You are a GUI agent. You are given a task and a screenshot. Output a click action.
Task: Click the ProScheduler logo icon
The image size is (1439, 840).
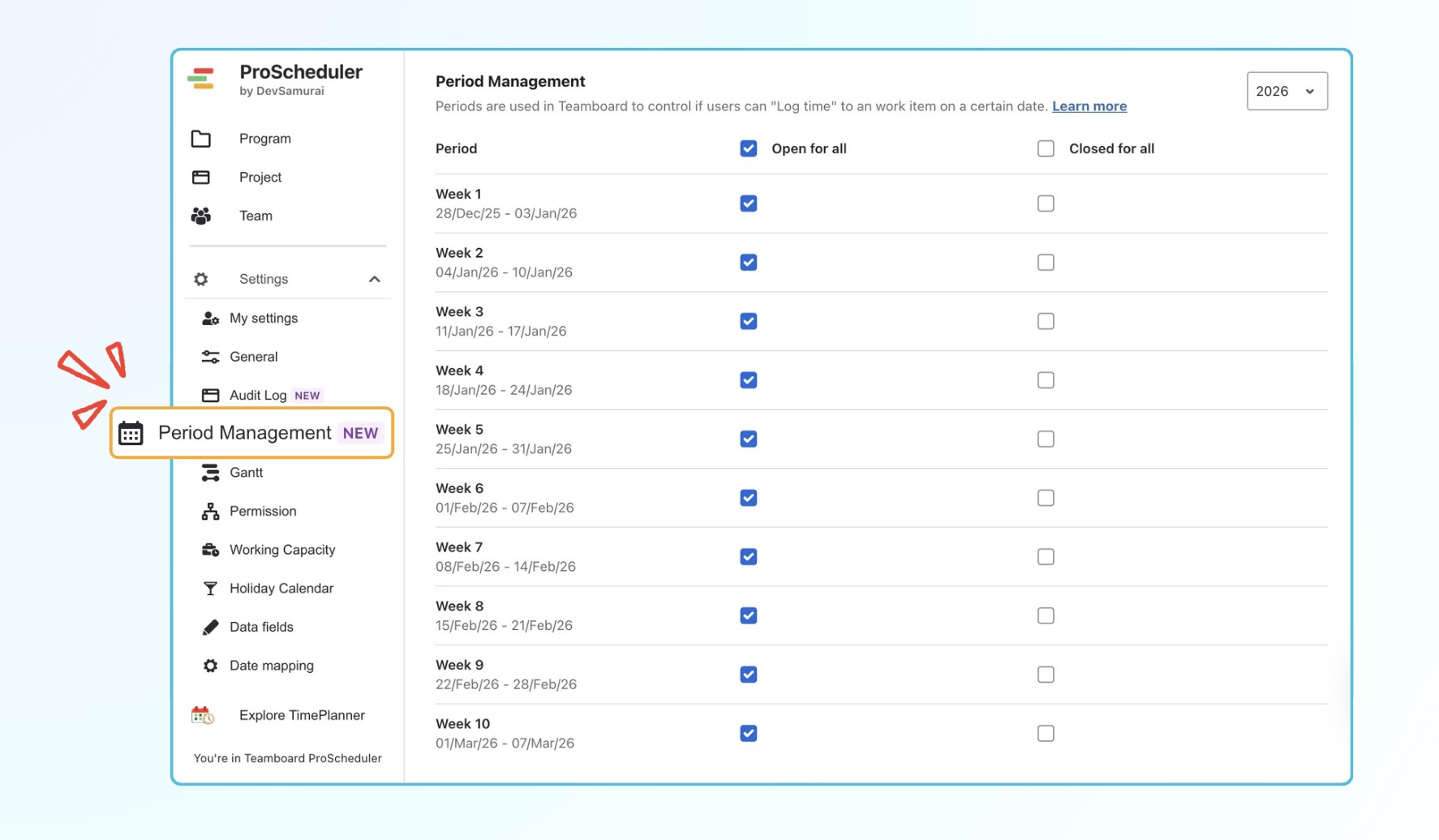(x=200, y=79)
